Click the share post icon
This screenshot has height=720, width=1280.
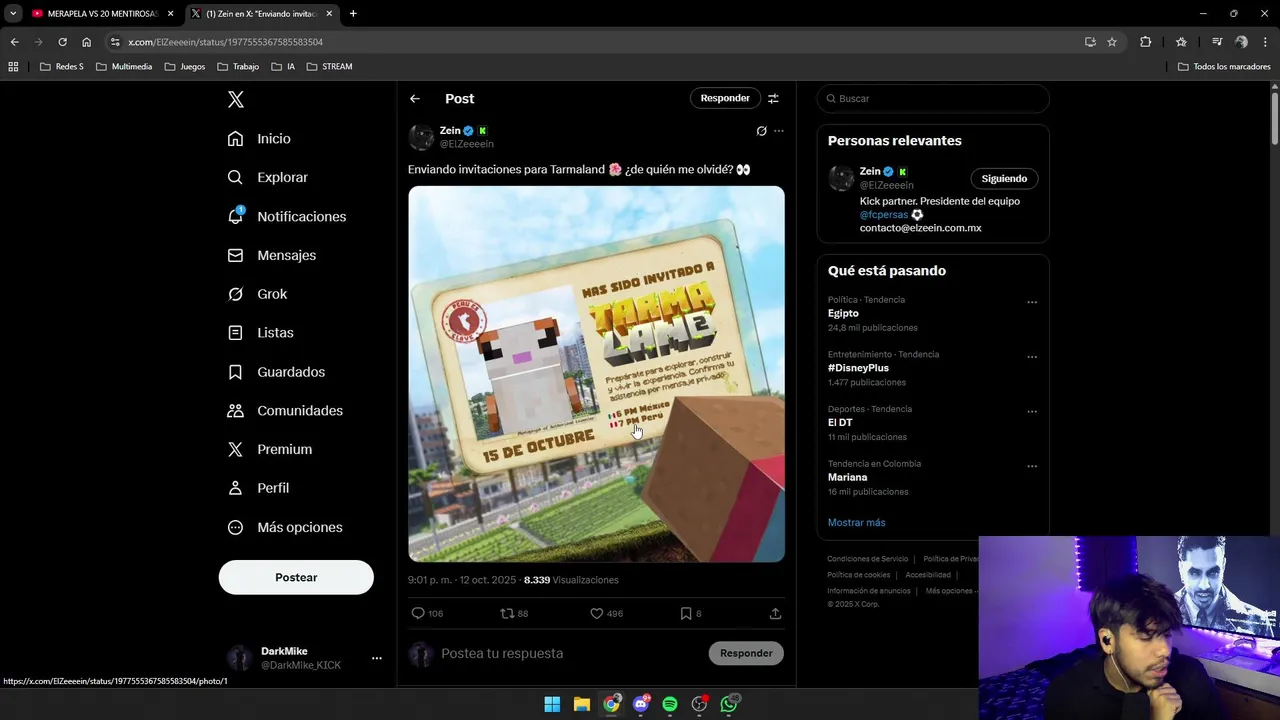775,613
